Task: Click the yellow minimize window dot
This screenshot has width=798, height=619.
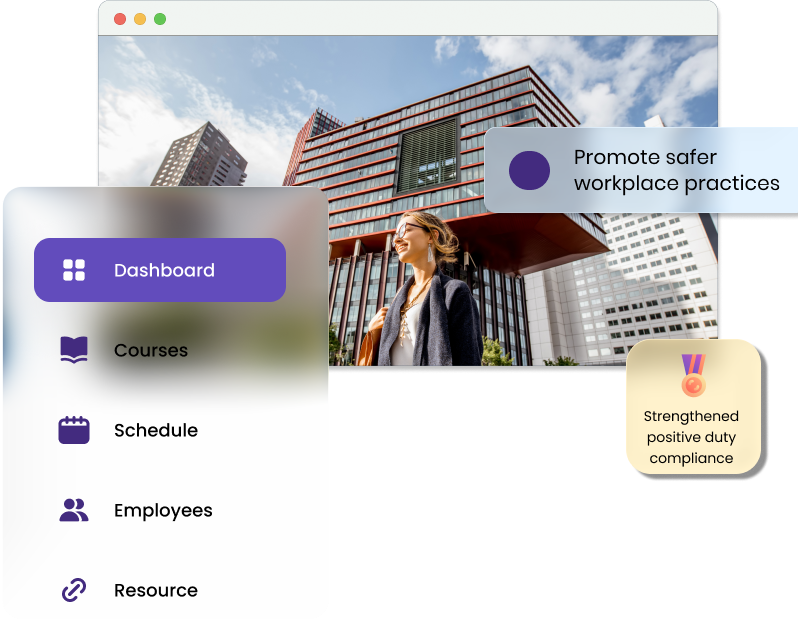Action: point(140,19)
